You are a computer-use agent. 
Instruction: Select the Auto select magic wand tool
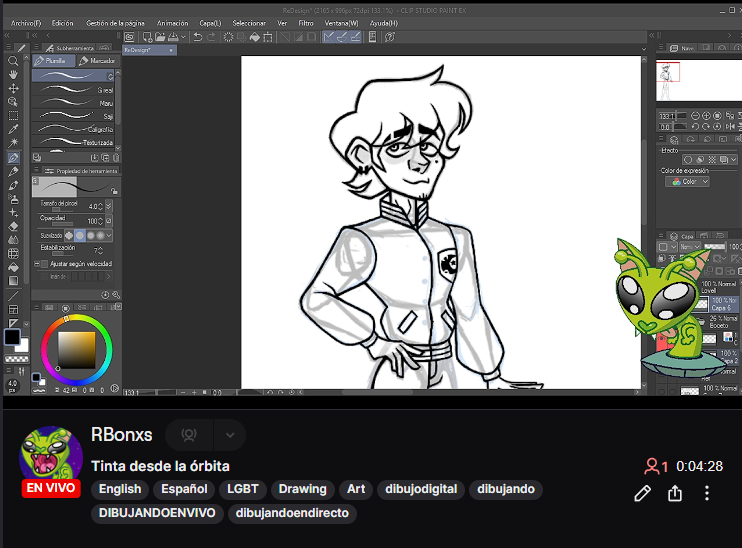pos(13,143)
